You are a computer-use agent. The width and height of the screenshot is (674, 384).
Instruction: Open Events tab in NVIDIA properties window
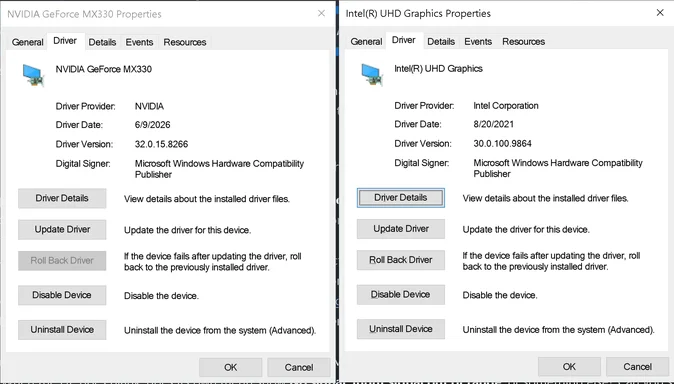pyautogui.click(x=139, y=42)
